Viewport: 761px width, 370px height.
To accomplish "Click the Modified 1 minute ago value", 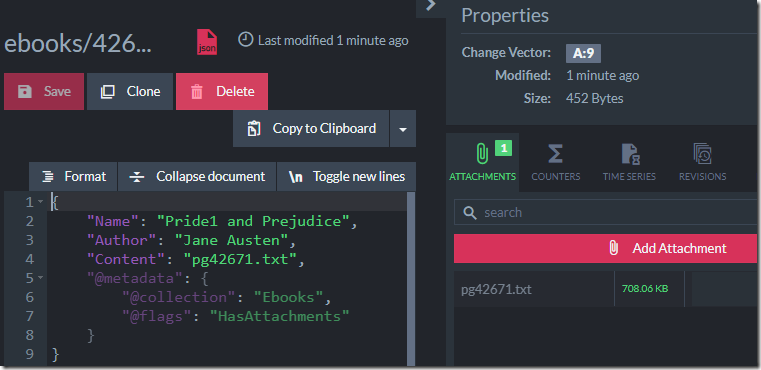I will pos(602,76).
